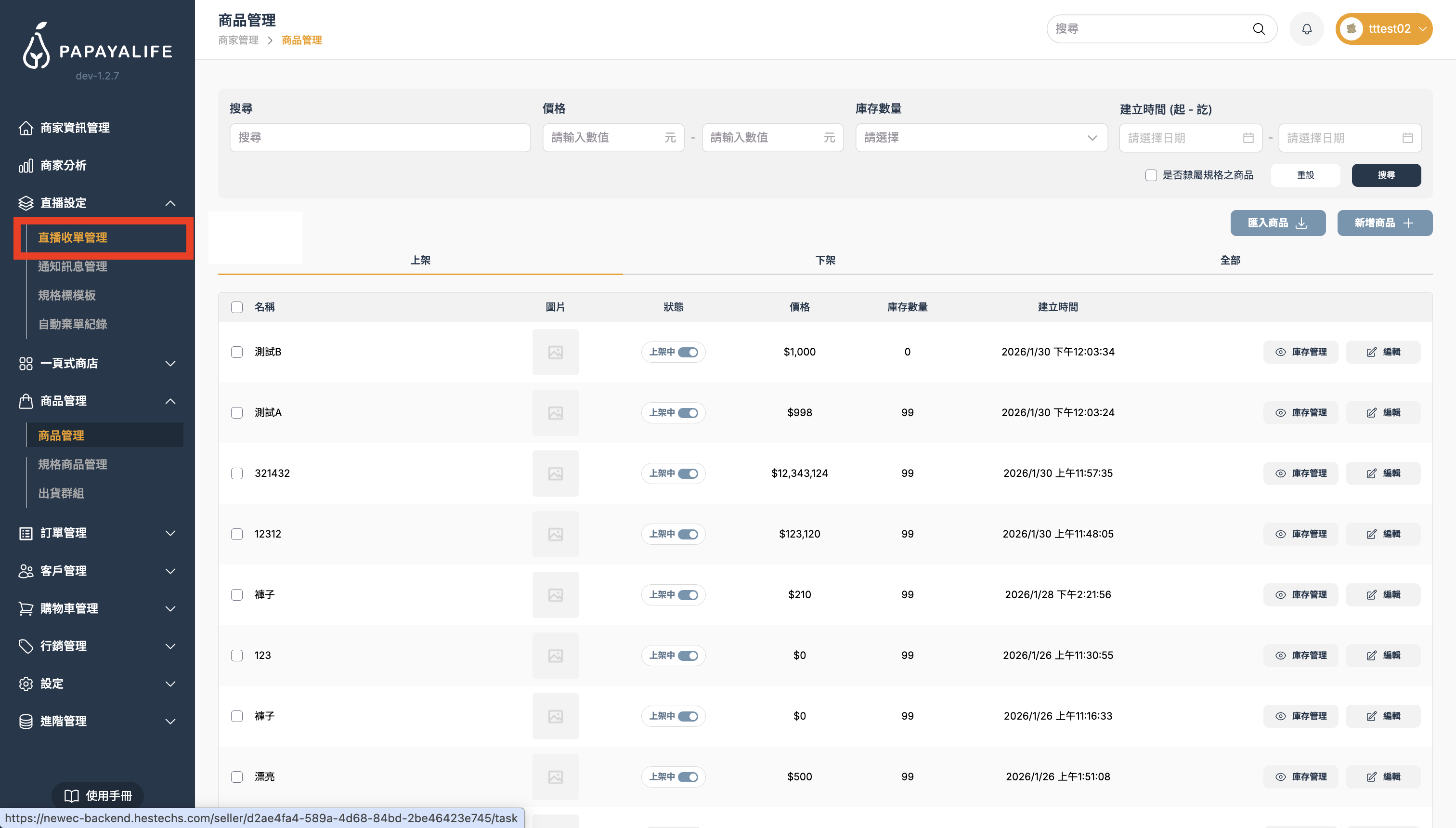This screenshot has width=1456, height=828.
Task: Click the 商家分析 bar chart icon
Action: coord(26,166)
